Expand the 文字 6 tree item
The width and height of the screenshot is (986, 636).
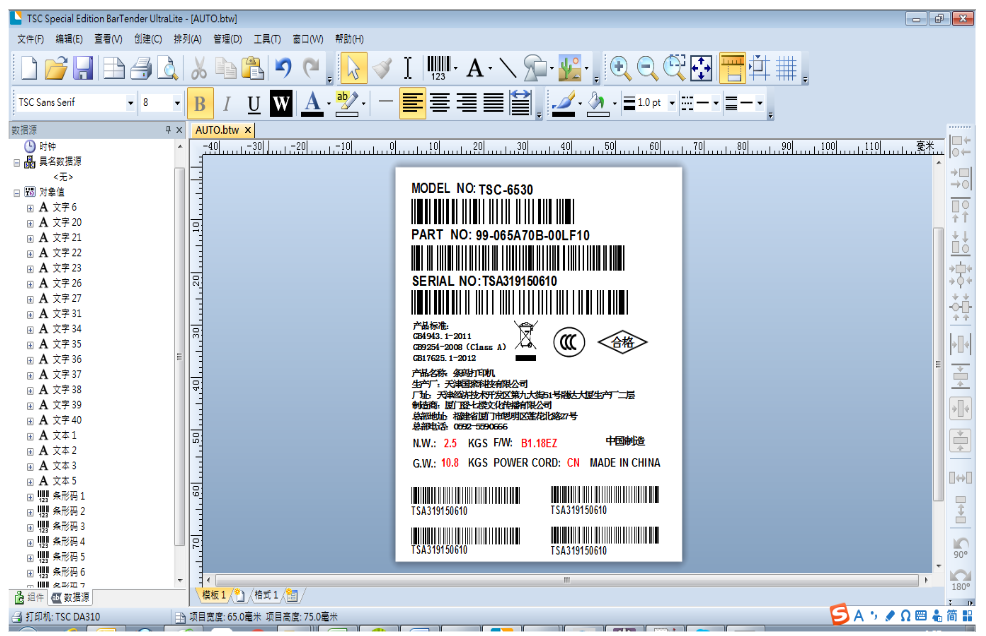pyautogui.click(x=30, y=208)
